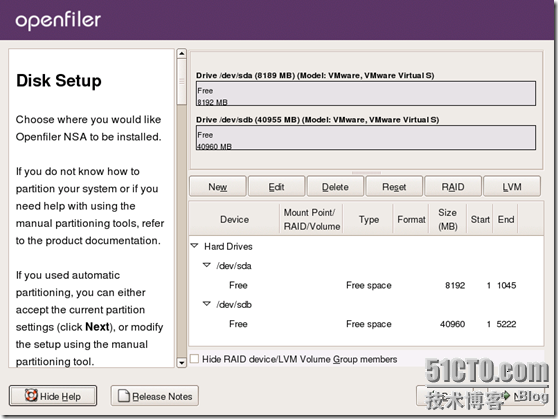
Task: Click the help panel scroll down arrow
Action: (181, 362)
